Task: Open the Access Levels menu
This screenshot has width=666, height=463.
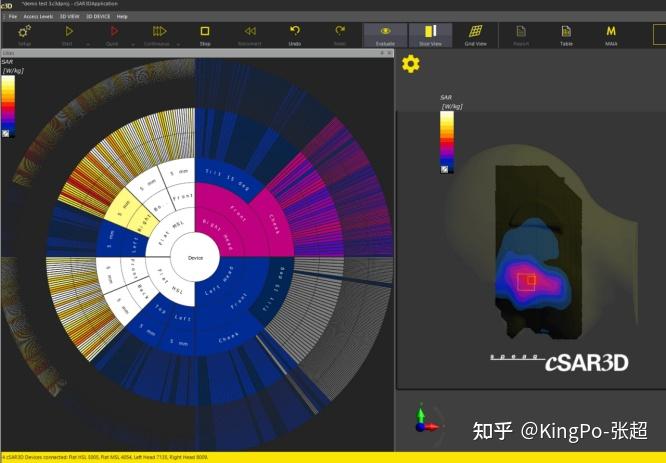Action: pos(38,17)
